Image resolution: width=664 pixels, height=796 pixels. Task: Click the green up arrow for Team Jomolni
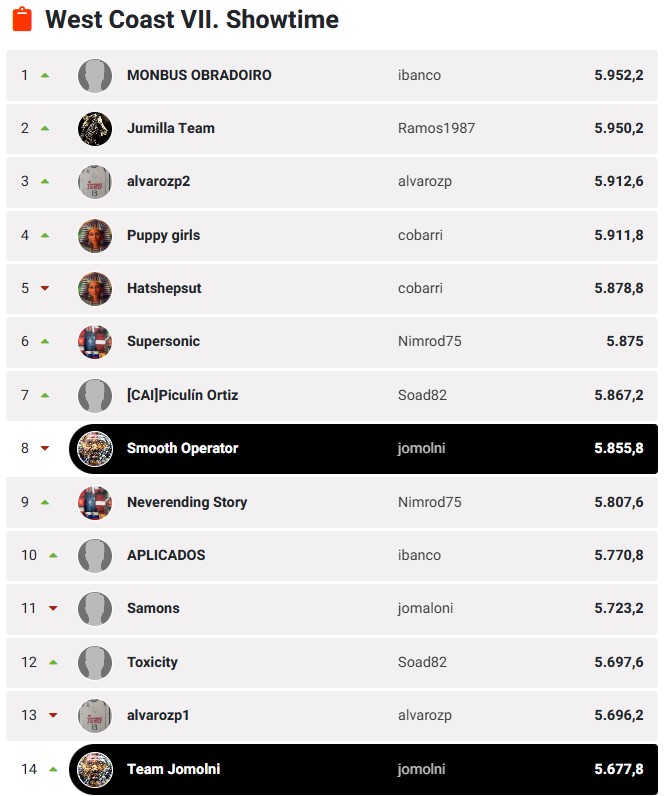tap(53, 769)
